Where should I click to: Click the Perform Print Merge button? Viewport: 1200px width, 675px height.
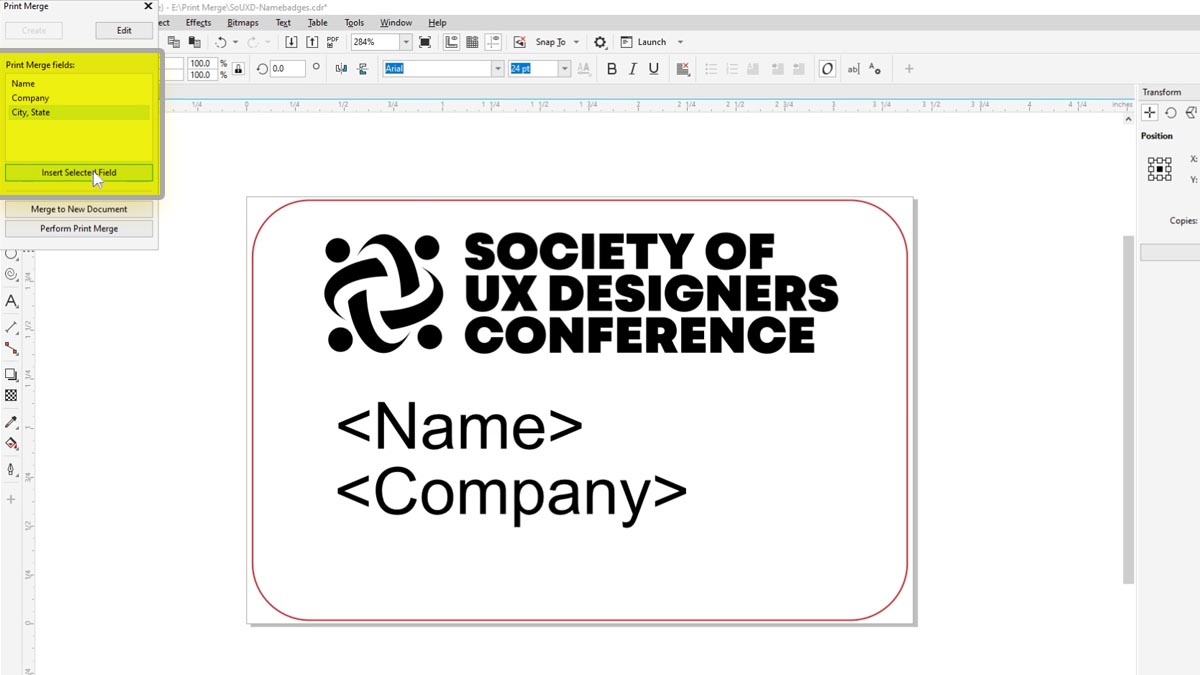(79, 228)
